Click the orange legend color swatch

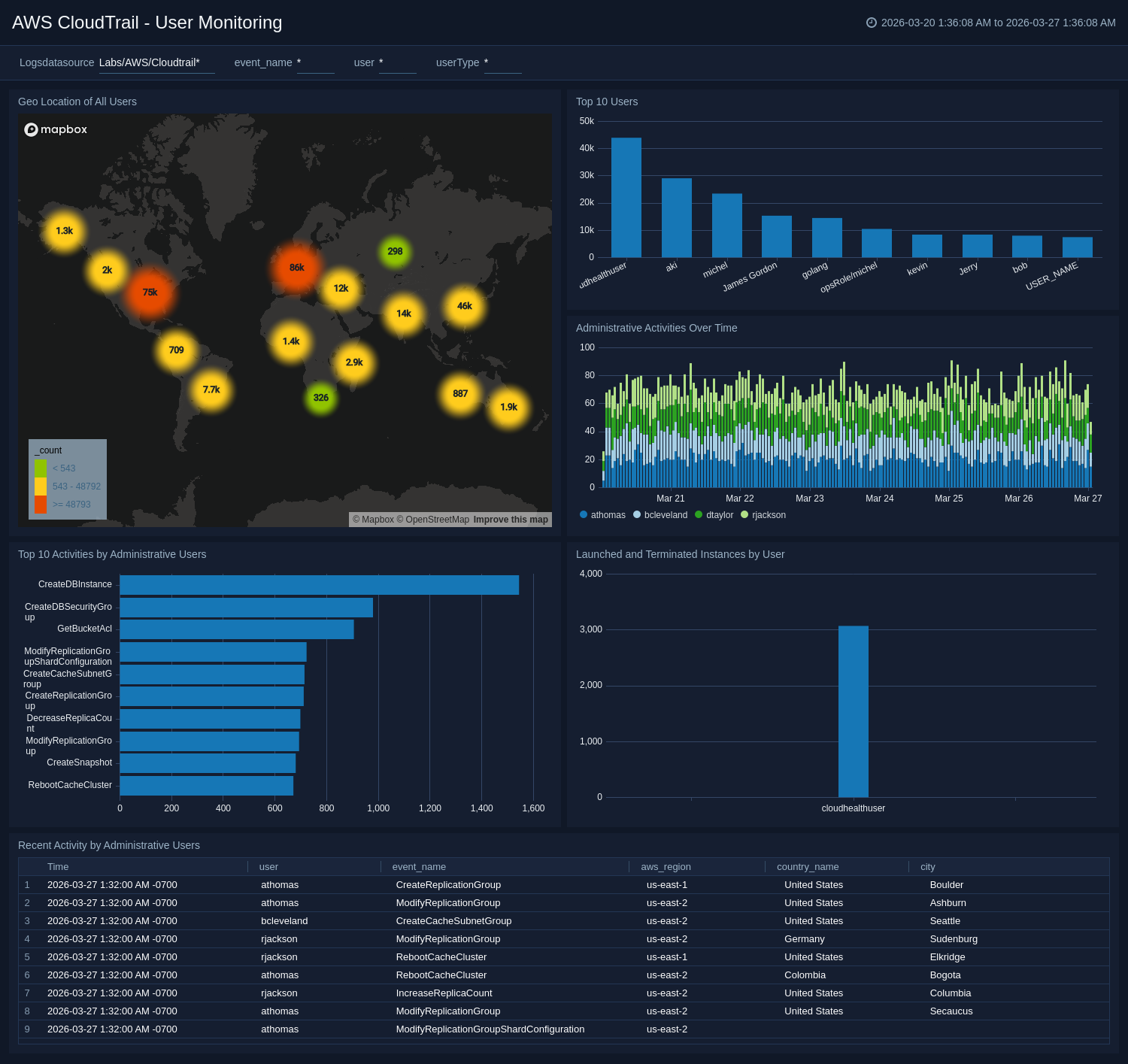(x=41, y=505)
